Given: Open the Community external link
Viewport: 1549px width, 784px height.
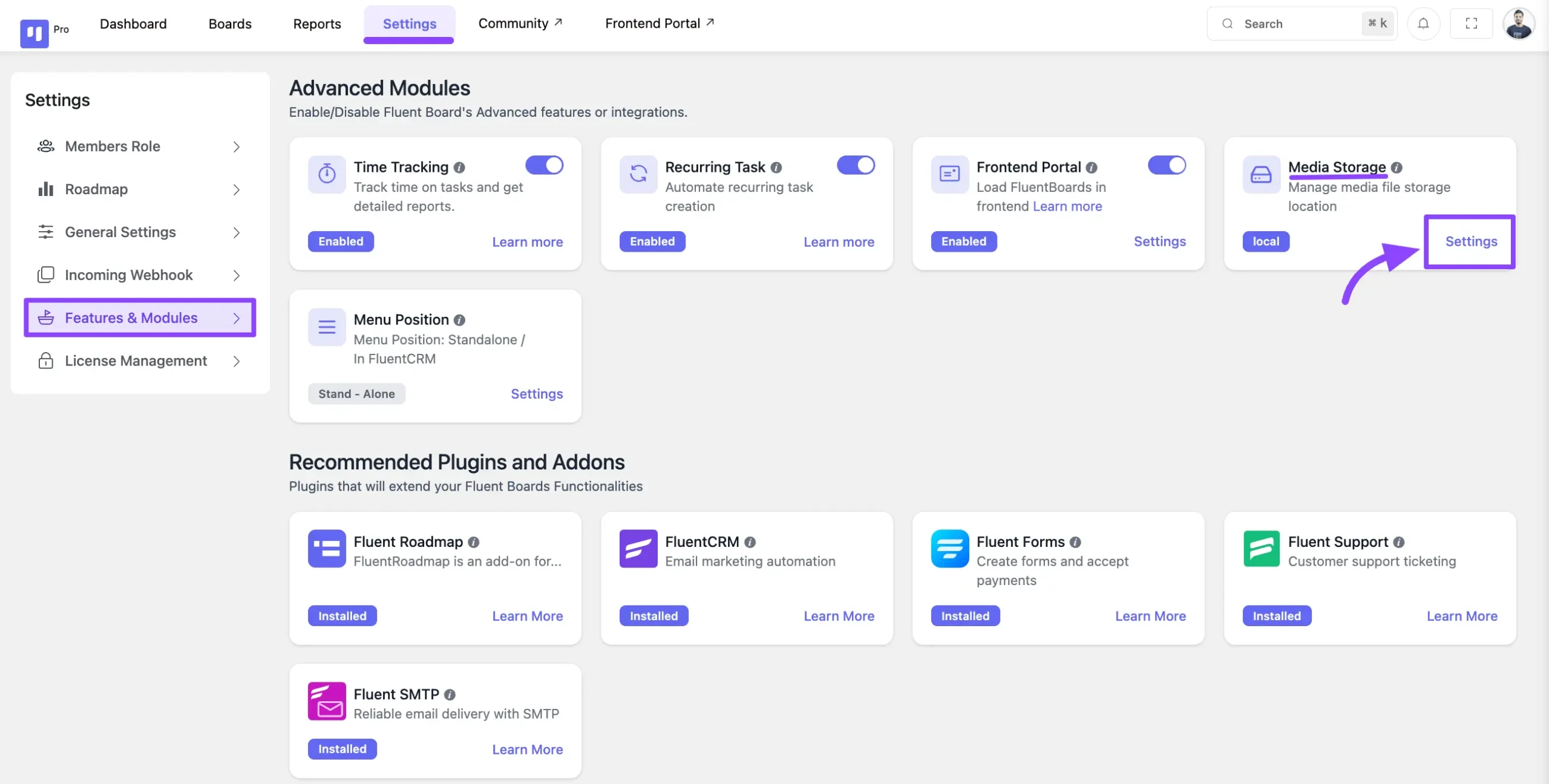Looking at the screenshot, I should (520, 24).
